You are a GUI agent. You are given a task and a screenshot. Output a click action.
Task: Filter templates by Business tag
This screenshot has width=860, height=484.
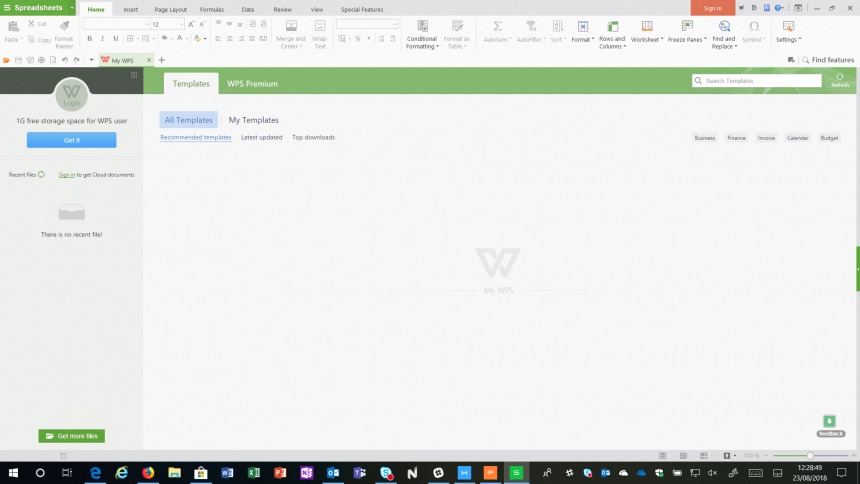[x=705, y=138]
